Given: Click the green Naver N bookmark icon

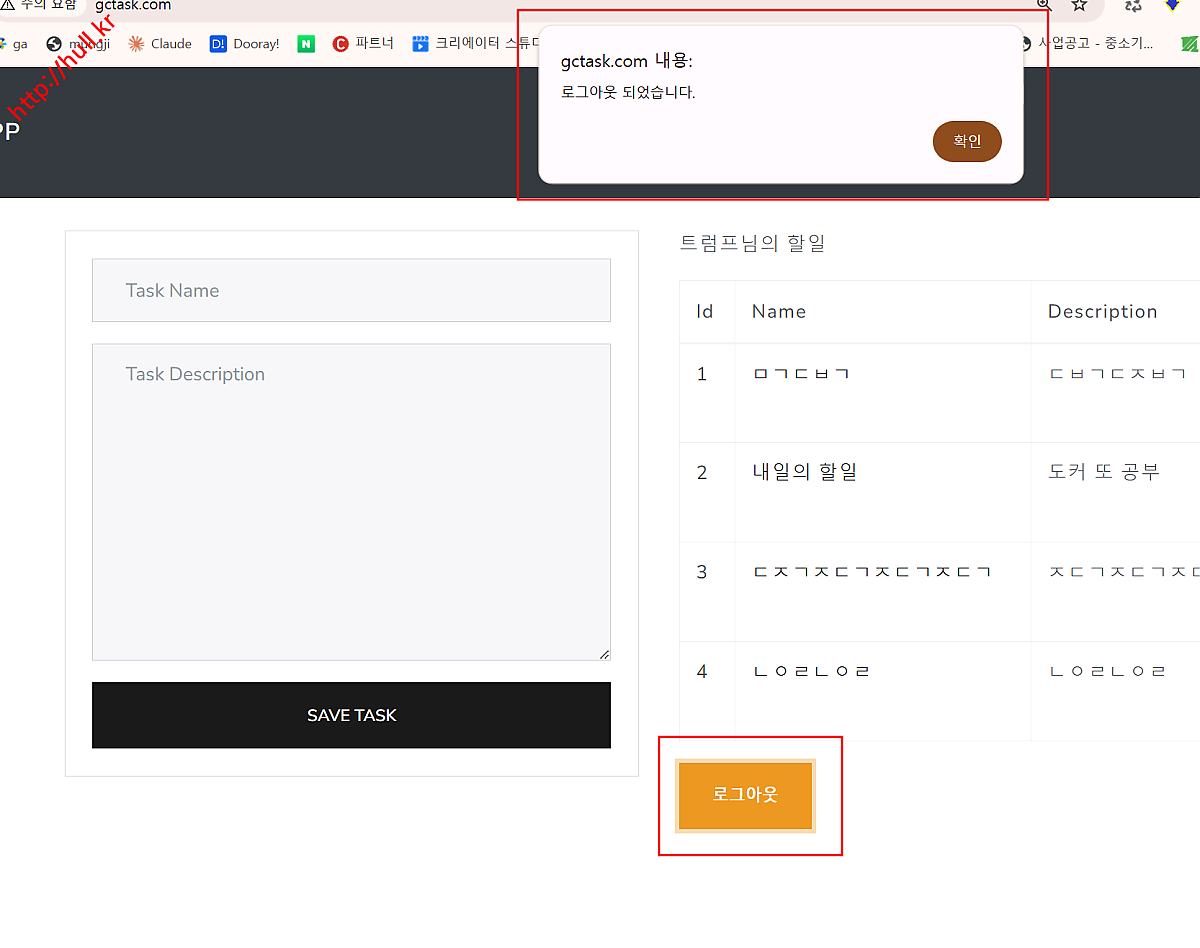Looking at the screenshot, I should (x=306, y=44).
